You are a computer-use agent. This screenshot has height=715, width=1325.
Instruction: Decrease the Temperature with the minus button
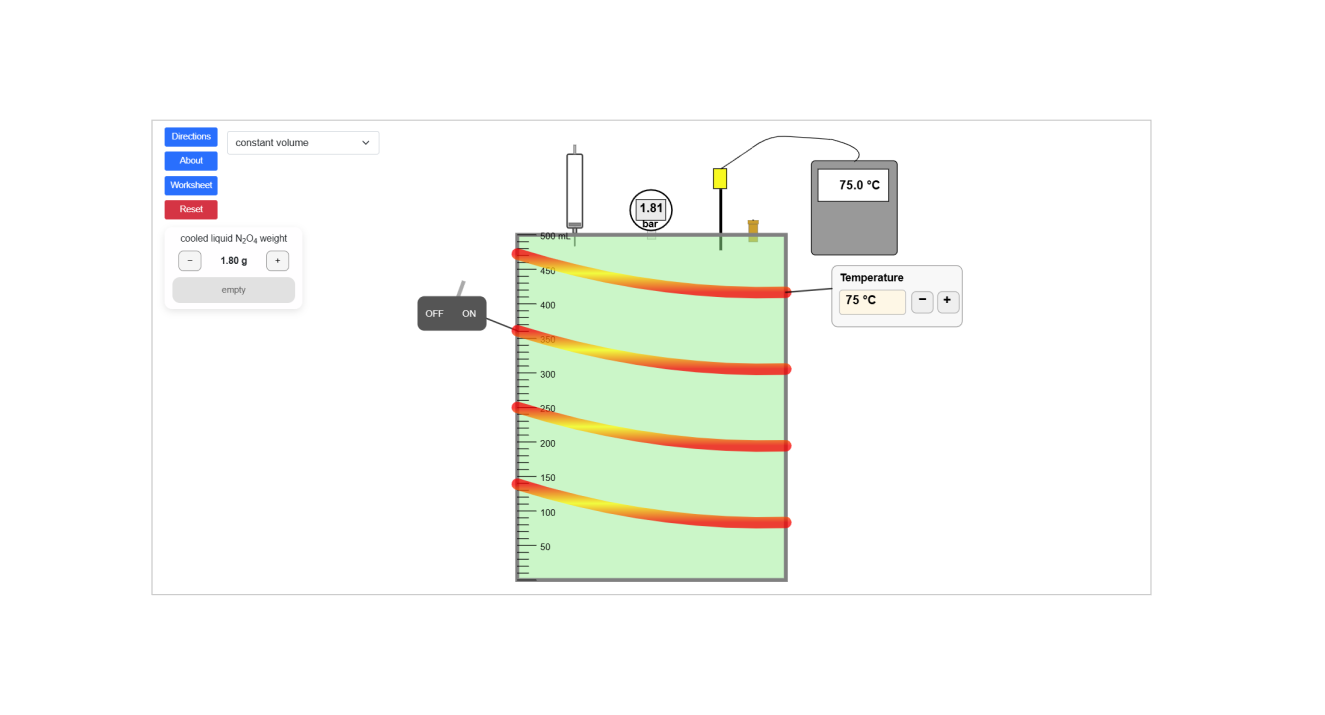point(921,301)
